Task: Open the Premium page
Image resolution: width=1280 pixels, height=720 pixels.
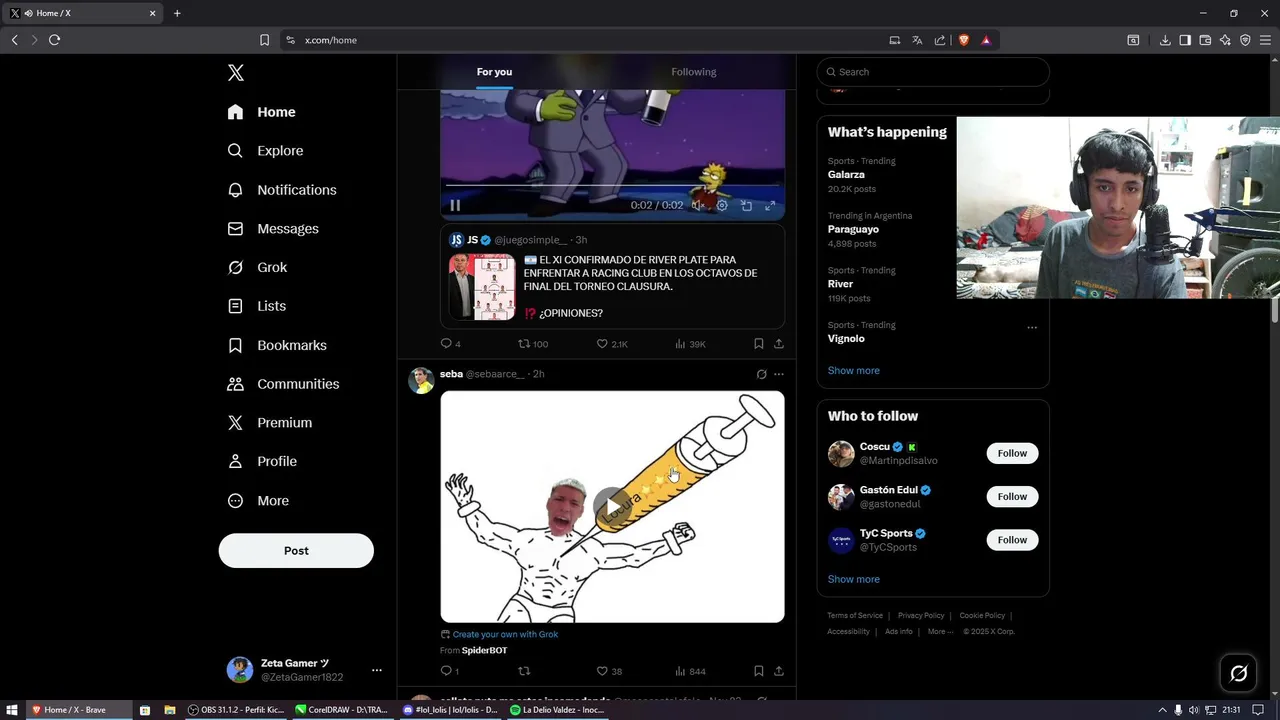Action: coord(270,423)
